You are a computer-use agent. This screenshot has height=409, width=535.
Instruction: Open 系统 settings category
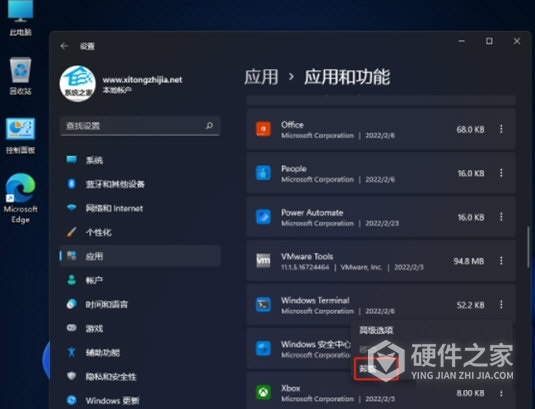(140, 160)
